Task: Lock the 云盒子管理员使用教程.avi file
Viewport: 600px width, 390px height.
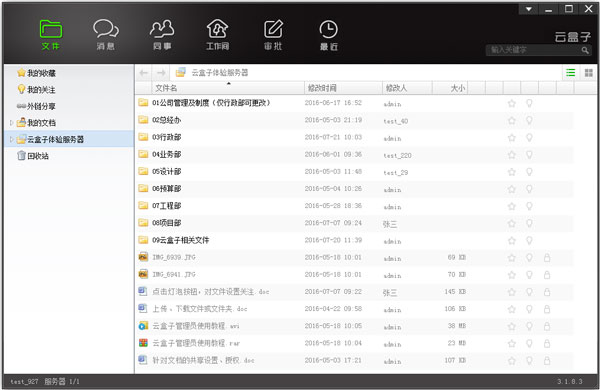Action: (547, 326)
